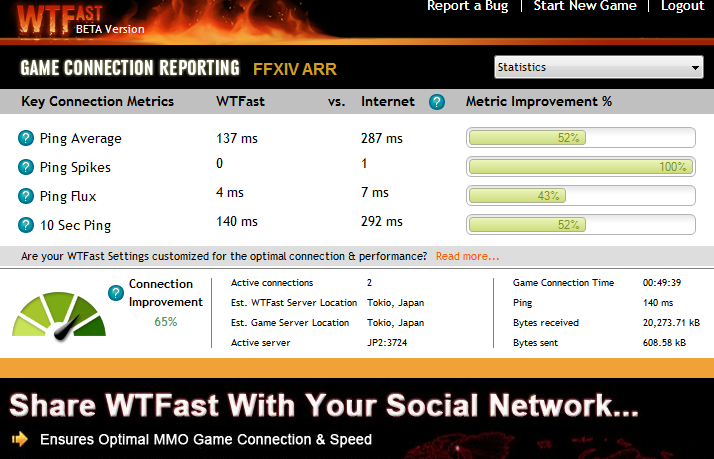Click the 65% connection improvement value
The height and width of the screenshot is (459, 714).
(x=166, y=322)
